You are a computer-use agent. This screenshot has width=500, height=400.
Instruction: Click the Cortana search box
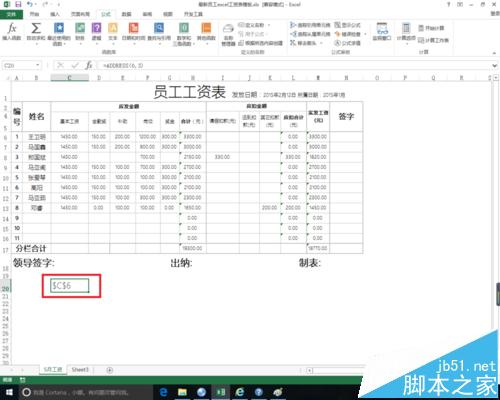(x=86, y=392)
